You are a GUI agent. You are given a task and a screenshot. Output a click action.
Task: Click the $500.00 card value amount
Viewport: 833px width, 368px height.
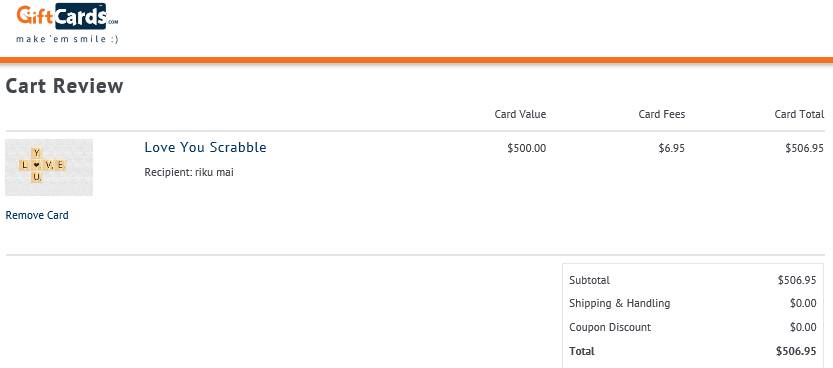coord(526,148)
